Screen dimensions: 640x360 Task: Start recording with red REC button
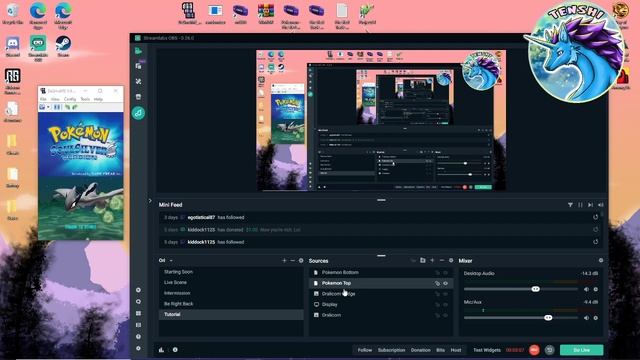tap(534, 350)
